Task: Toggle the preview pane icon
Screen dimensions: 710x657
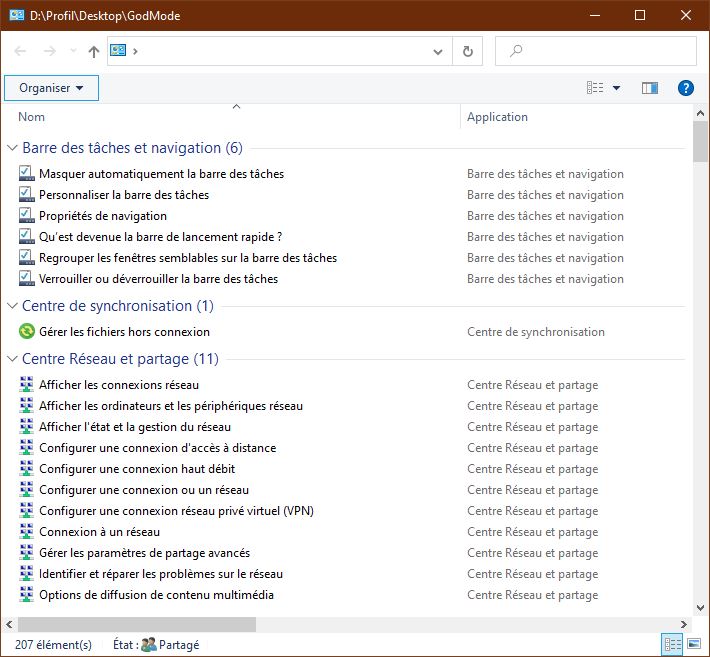Action: click(x=650, y=88)
